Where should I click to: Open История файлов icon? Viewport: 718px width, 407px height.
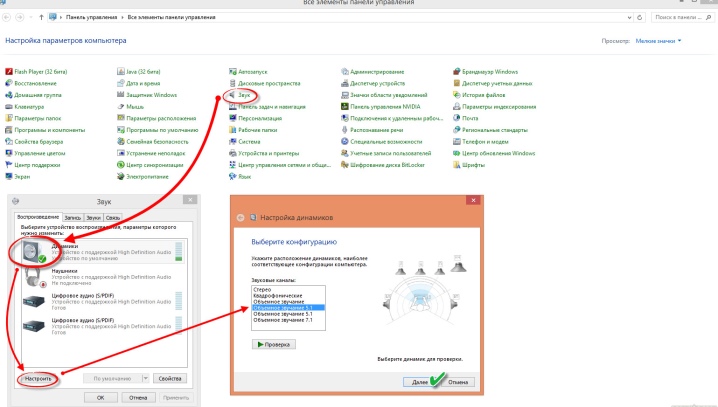[457, 95]
